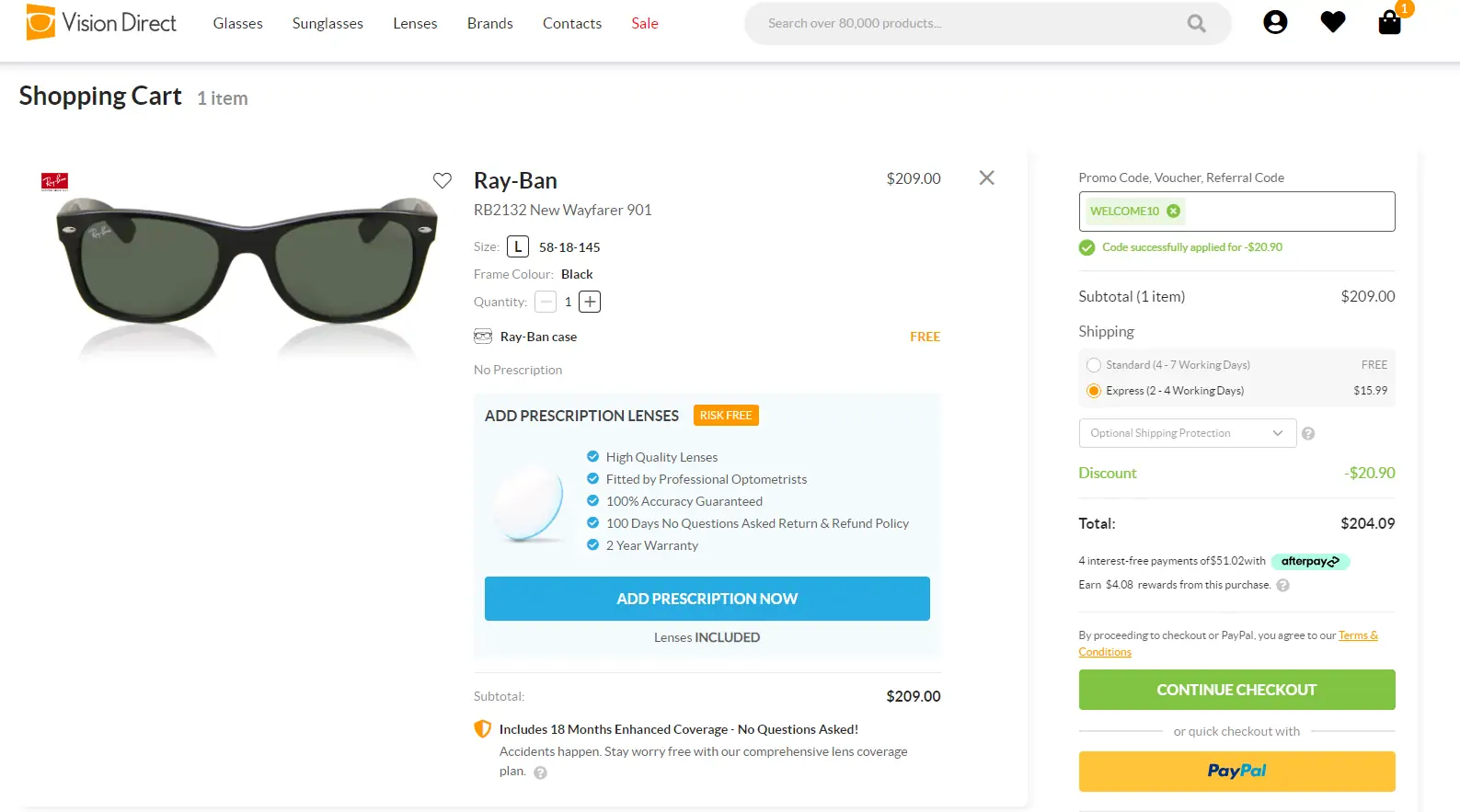Open the user account icon
This screenshot has width=1460, height=812.
[1275, 23]
